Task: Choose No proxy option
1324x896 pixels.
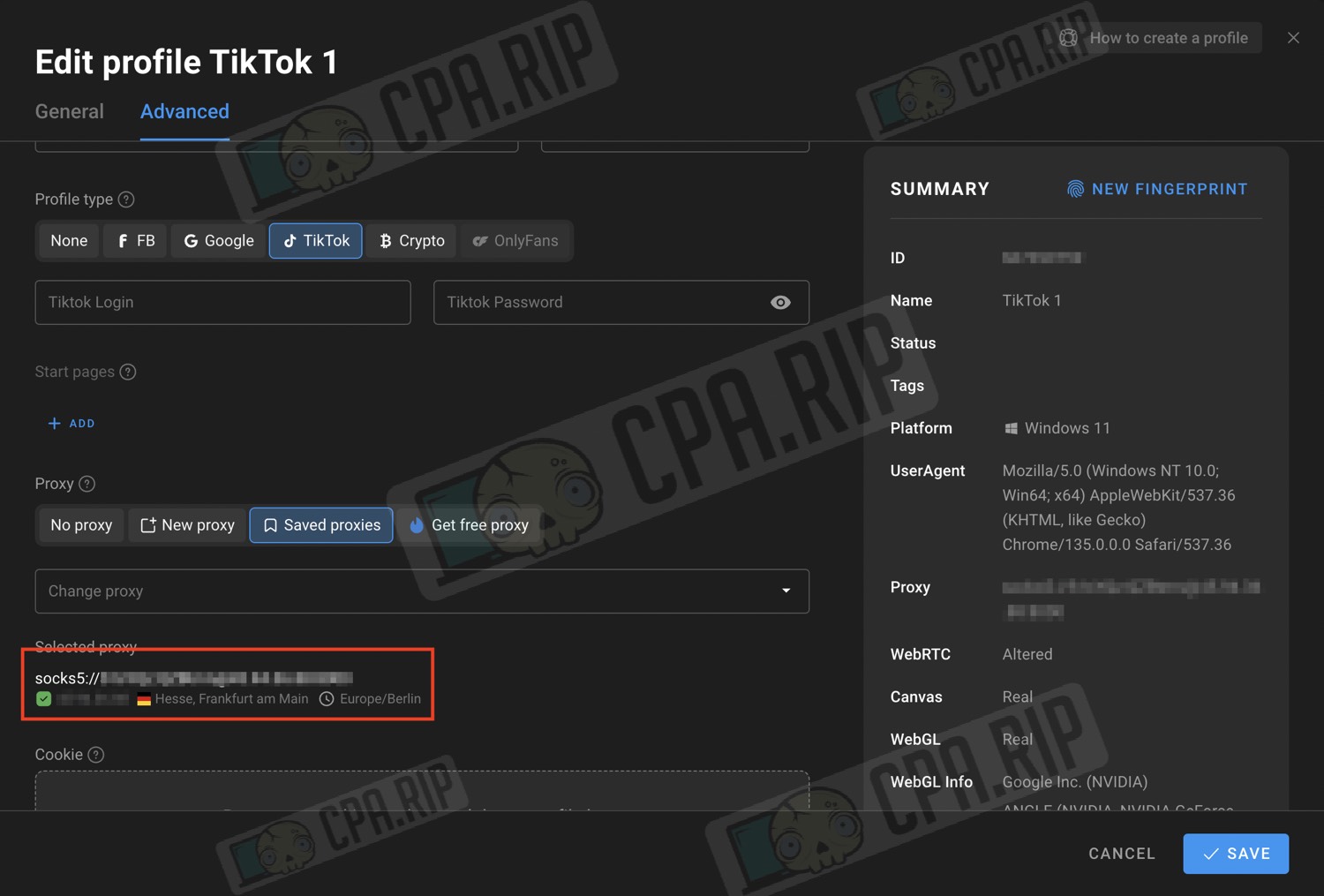Action: (x=81, y=525)
